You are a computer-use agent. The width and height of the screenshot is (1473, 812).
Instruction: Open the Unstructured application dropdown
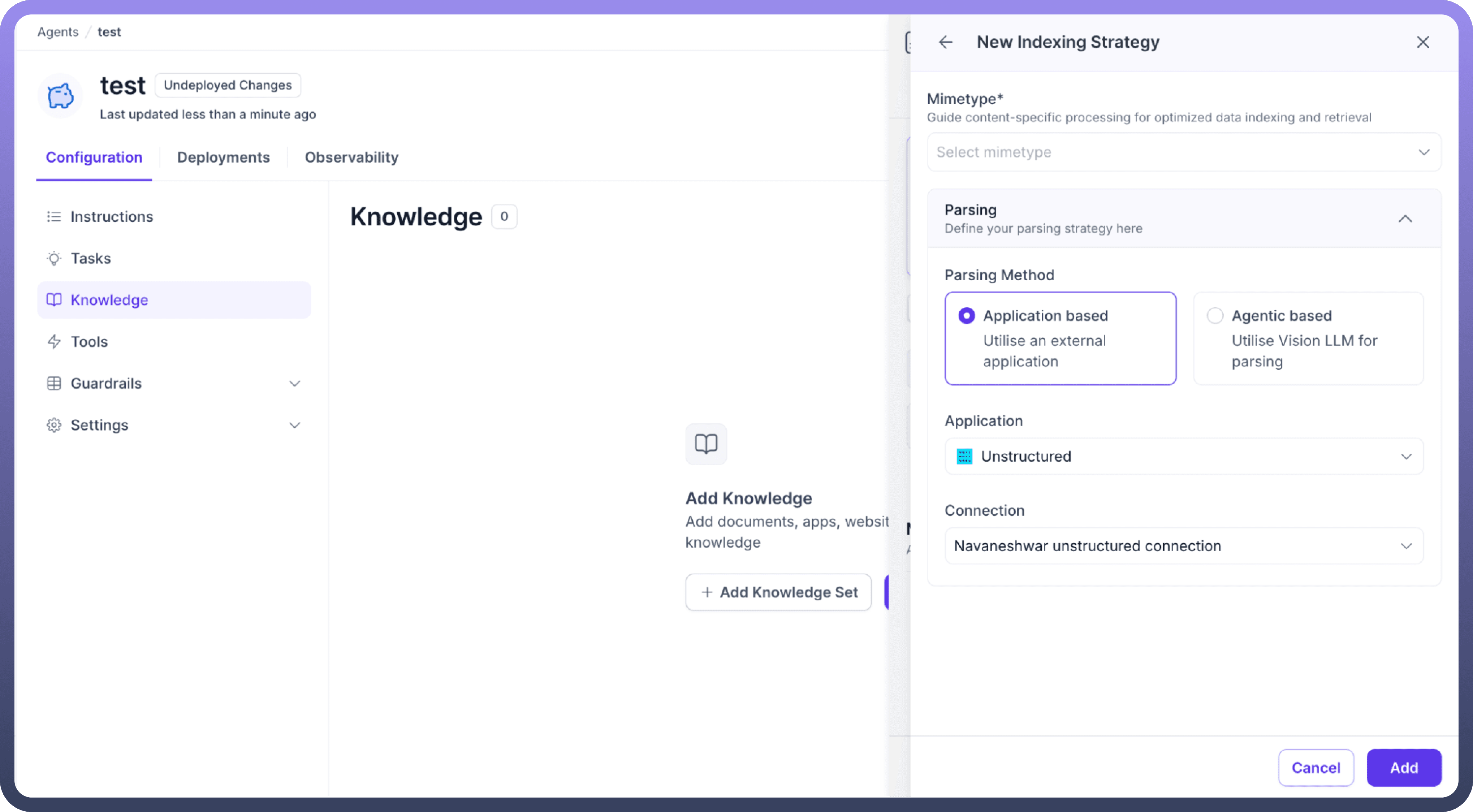click(1184, 456)
